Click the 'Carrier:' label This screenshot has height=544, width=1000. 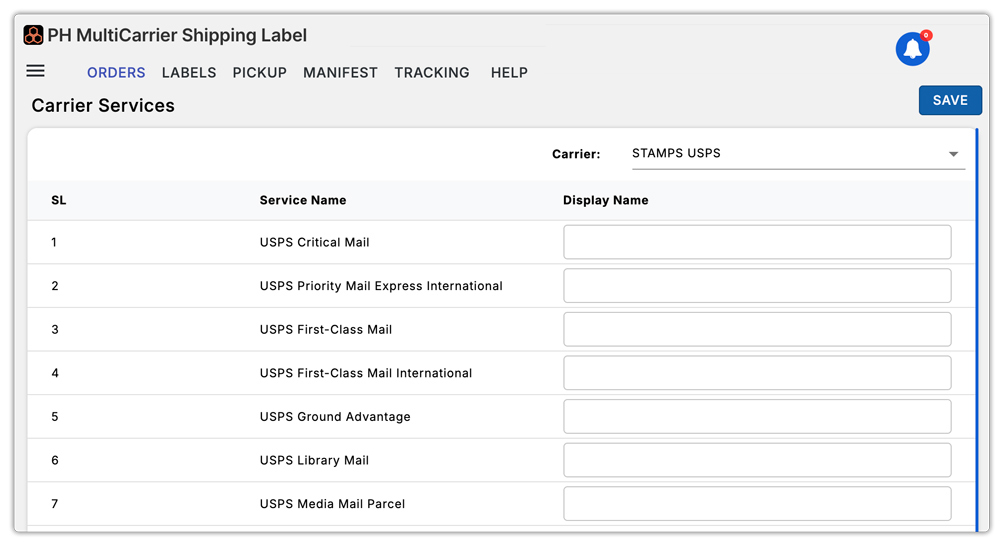pos(576,154)
